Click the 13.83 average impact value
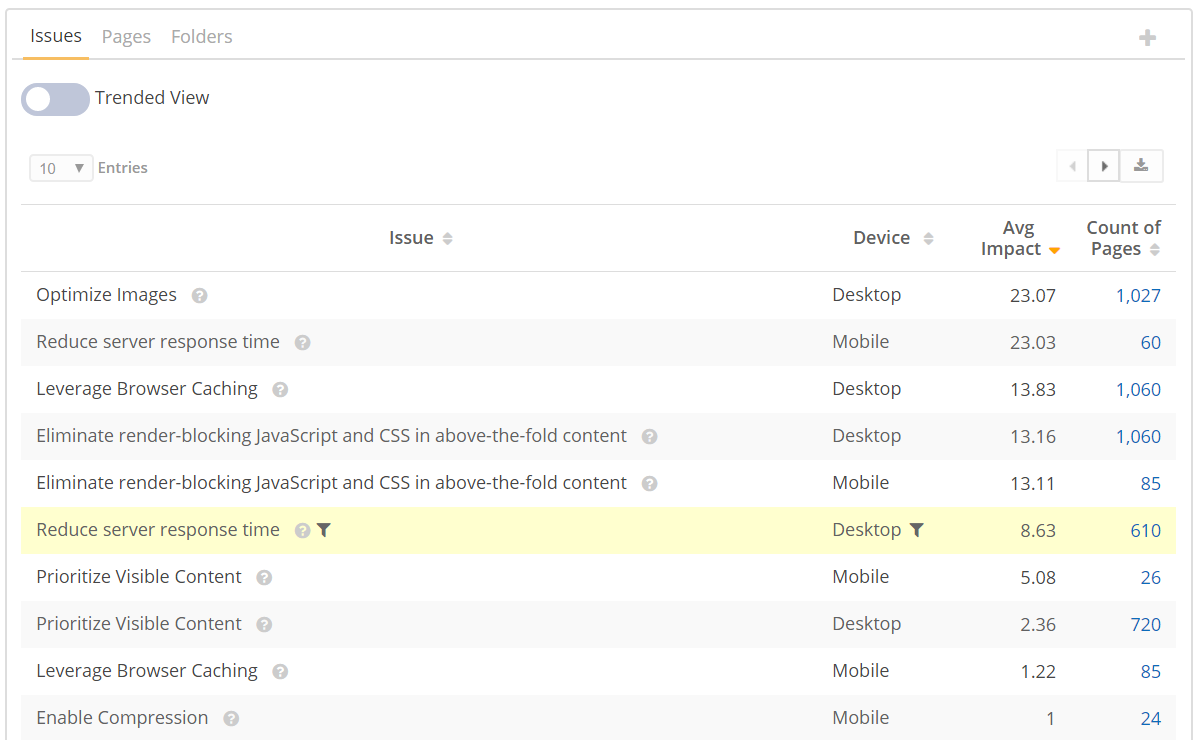 click(1033, 390)
